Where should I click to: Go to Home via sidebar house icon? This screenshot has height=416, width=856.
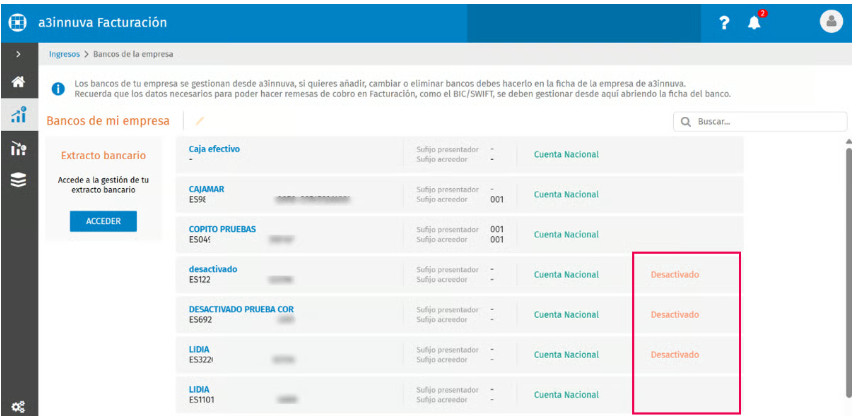point(19,82)
